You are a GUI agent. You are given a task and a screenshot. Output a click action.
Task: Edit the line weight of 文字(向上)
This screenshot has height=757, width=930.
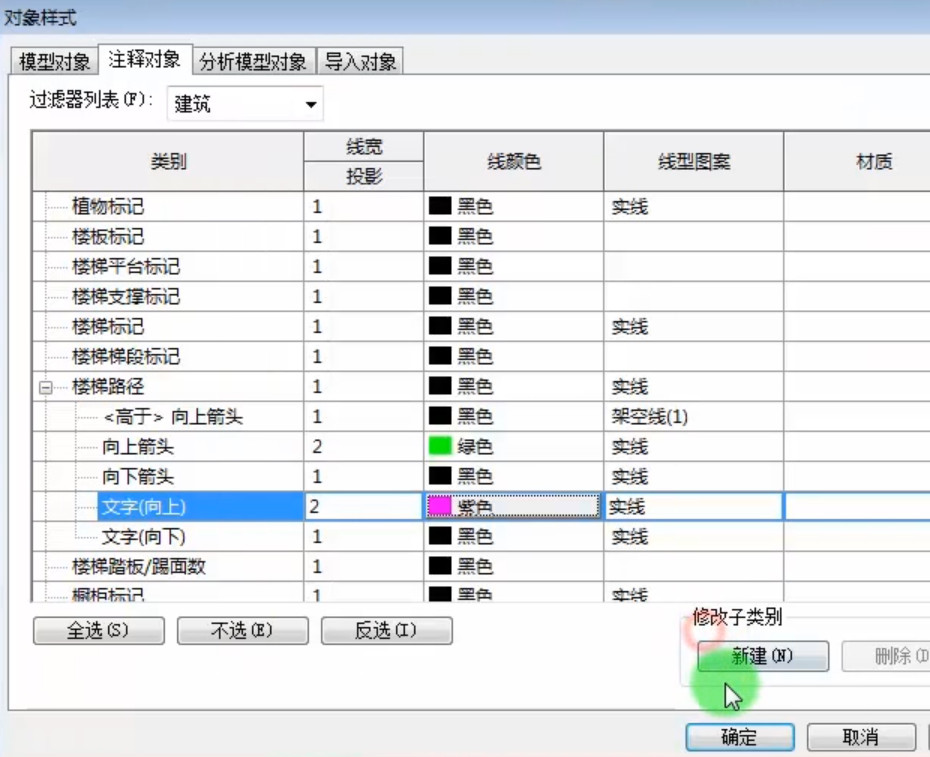(x=364, y=507)
